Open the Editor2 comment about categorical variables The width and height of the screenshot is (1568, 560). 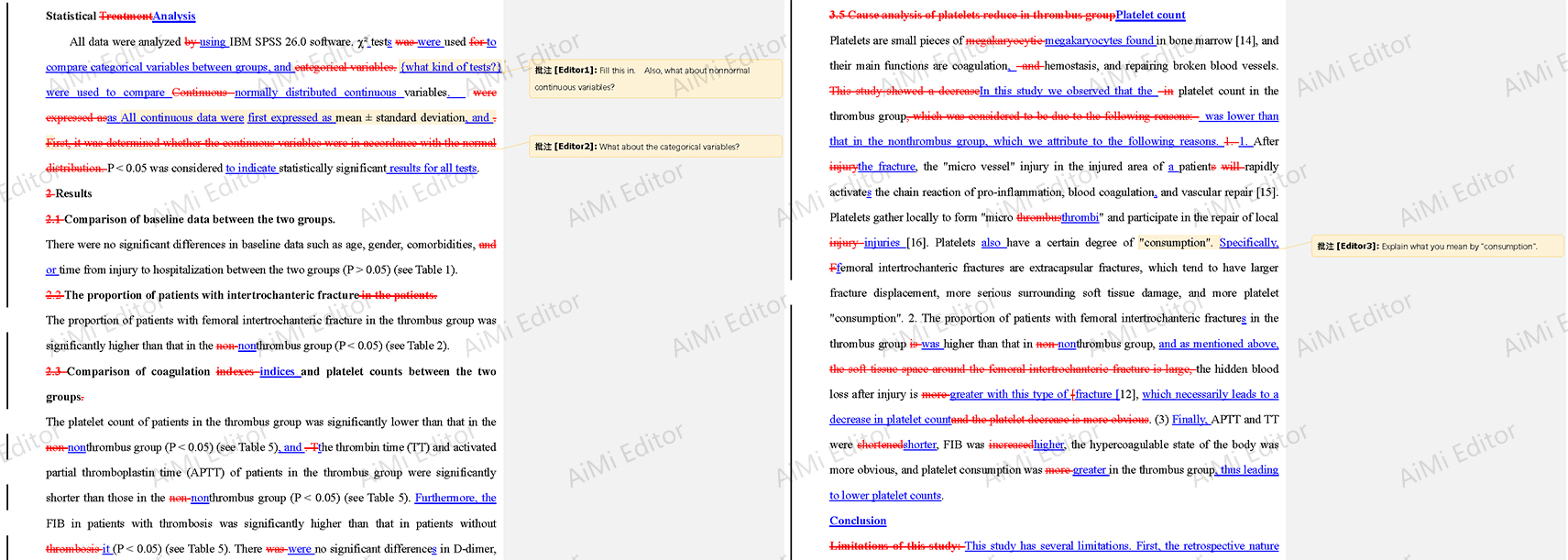pos(655,147)
